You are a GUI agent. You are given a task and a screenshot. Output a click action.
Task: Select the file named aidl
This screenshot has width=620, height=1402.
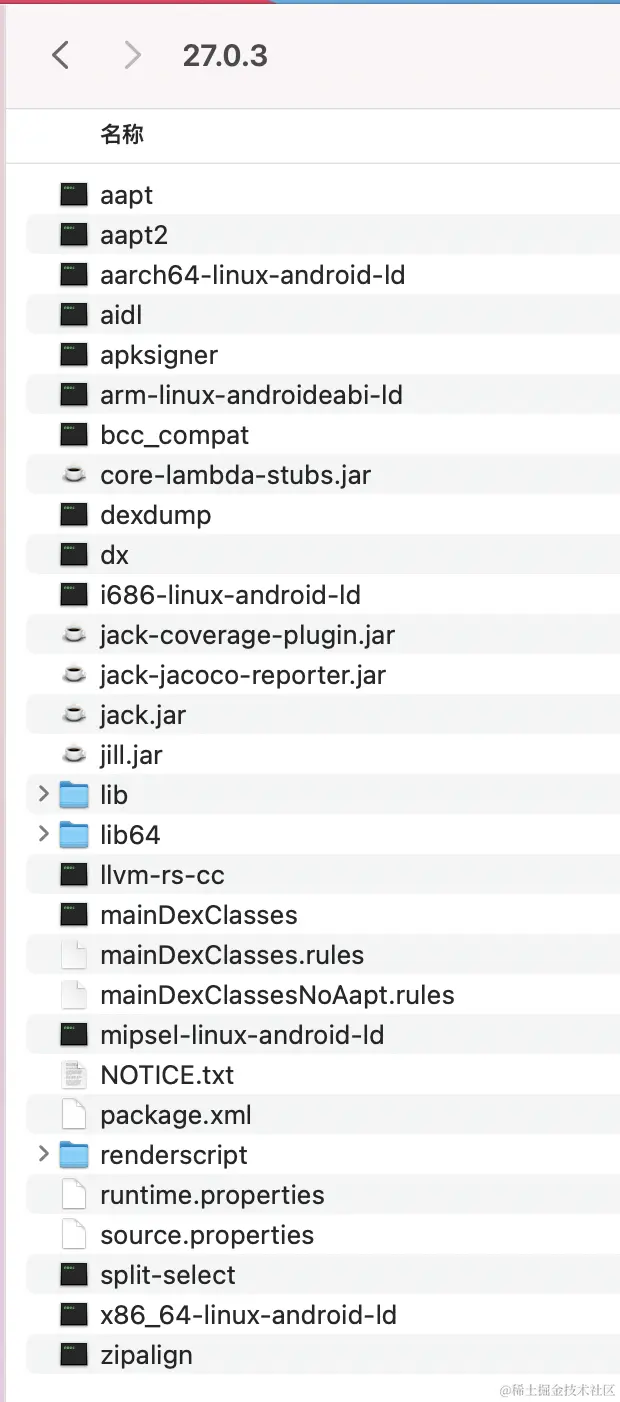tap(122, 315)
